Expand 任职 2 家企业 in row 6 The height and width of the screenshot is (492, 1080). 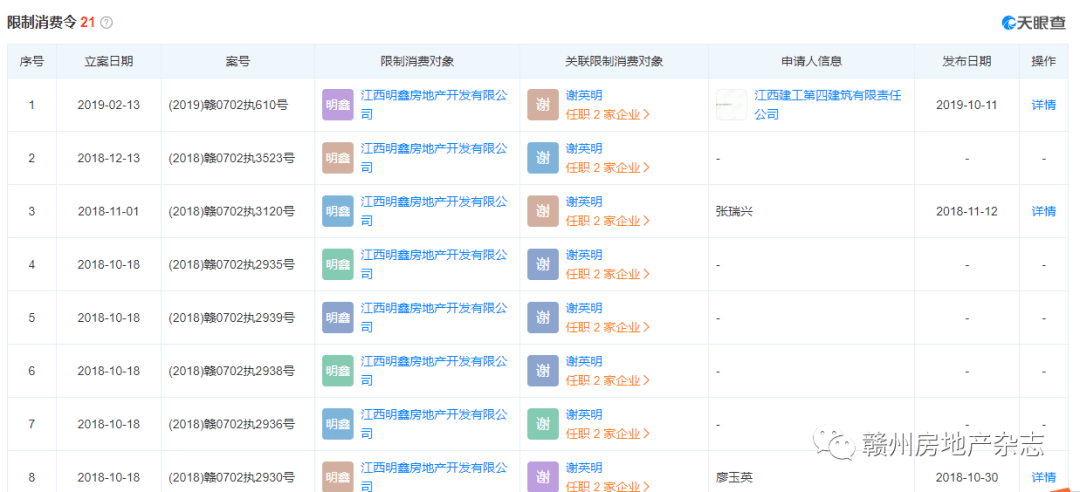click(608, 380)
